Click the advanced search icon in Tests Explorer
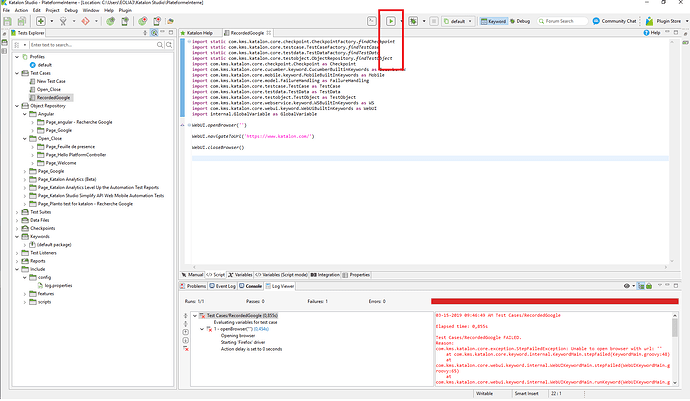690x401 pixels. (x=169, y=45)
